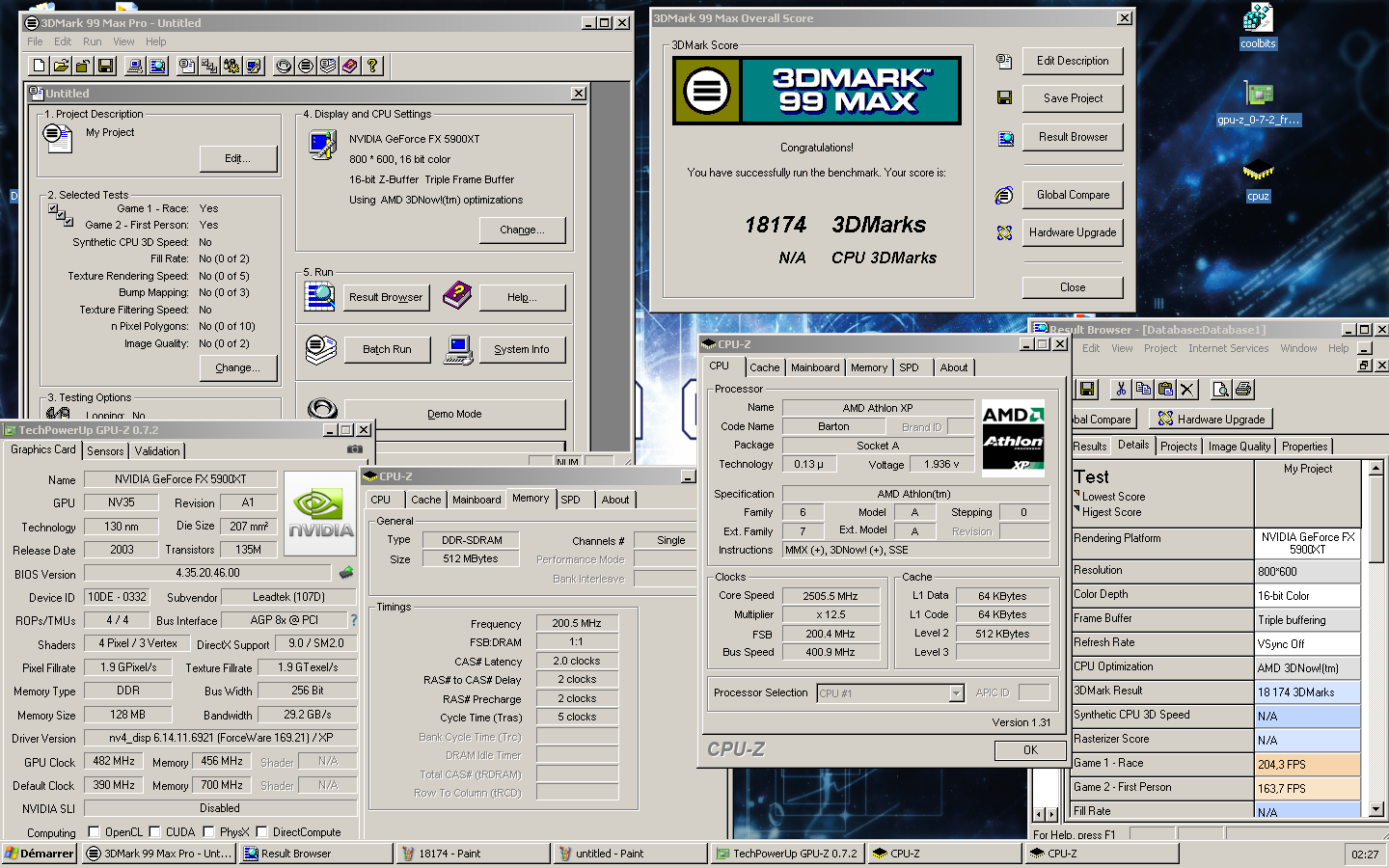Viewport: 1389px width, 868px height.
Task: Click OK in the CPU-Z window
Action: point(1030,749)
